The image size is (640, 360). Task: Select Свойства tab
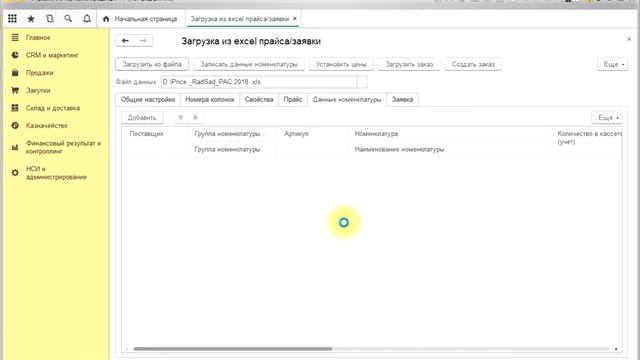pos(259,100)
